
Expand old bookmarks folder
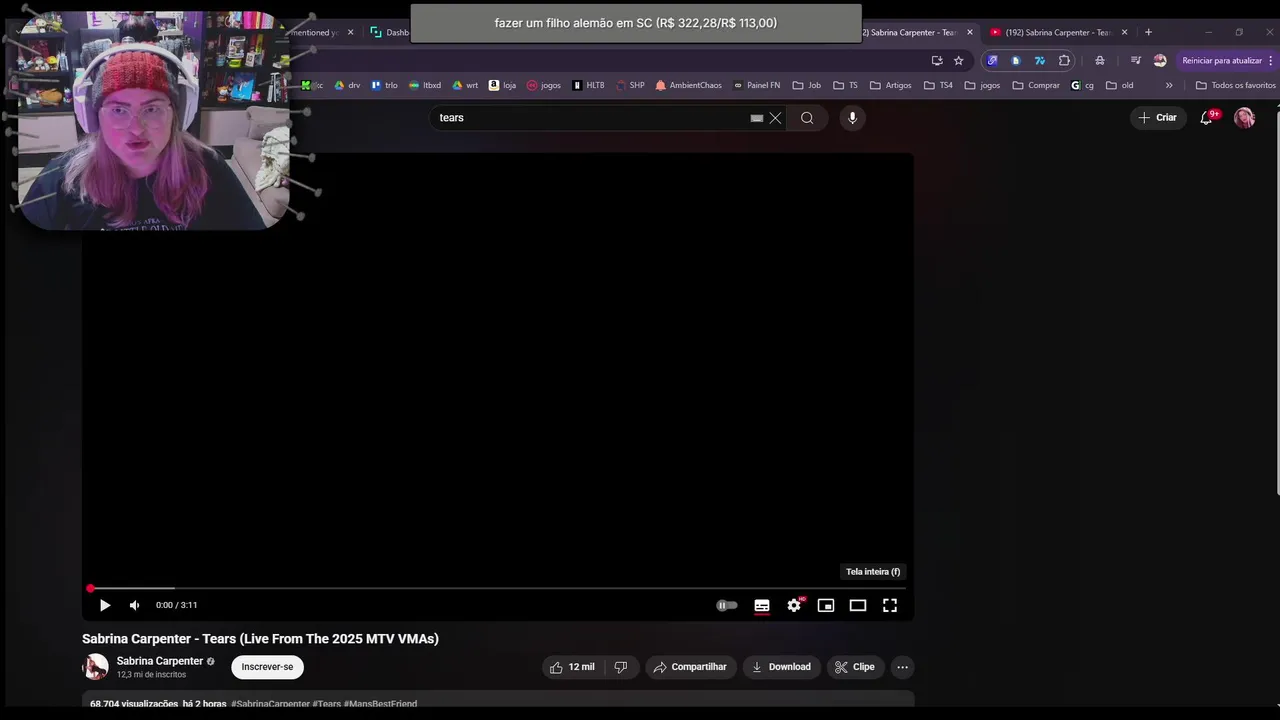click(x=1119, y=85)
